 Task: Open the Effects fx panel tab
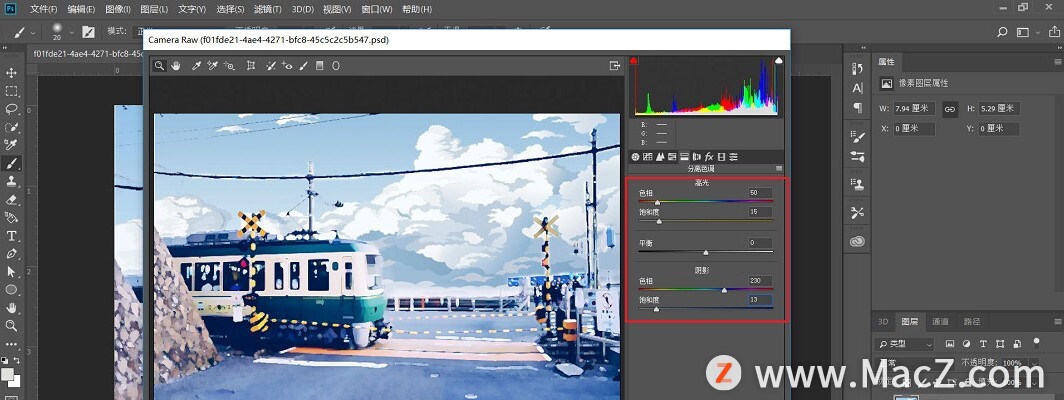pyautogui.click(x=709, y=157)
